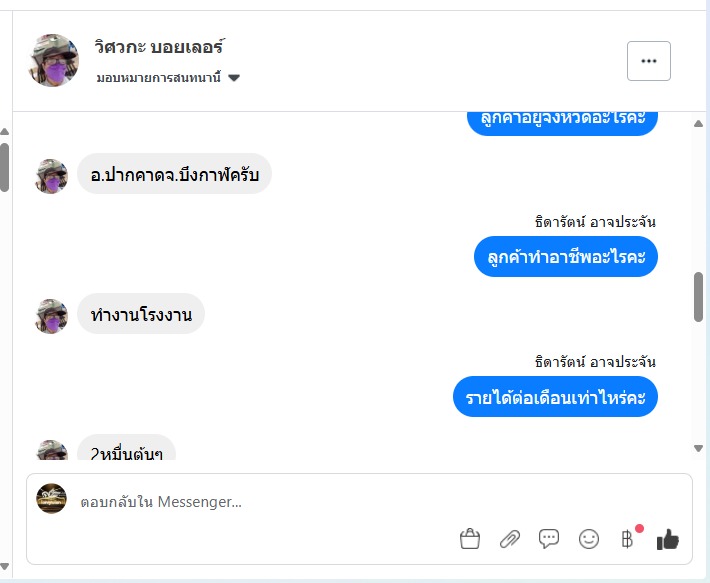Image resolution: width=710 pixels, height=583 pixels.
Task: Click the contact's header profile picture
Action: coord(54,60)
